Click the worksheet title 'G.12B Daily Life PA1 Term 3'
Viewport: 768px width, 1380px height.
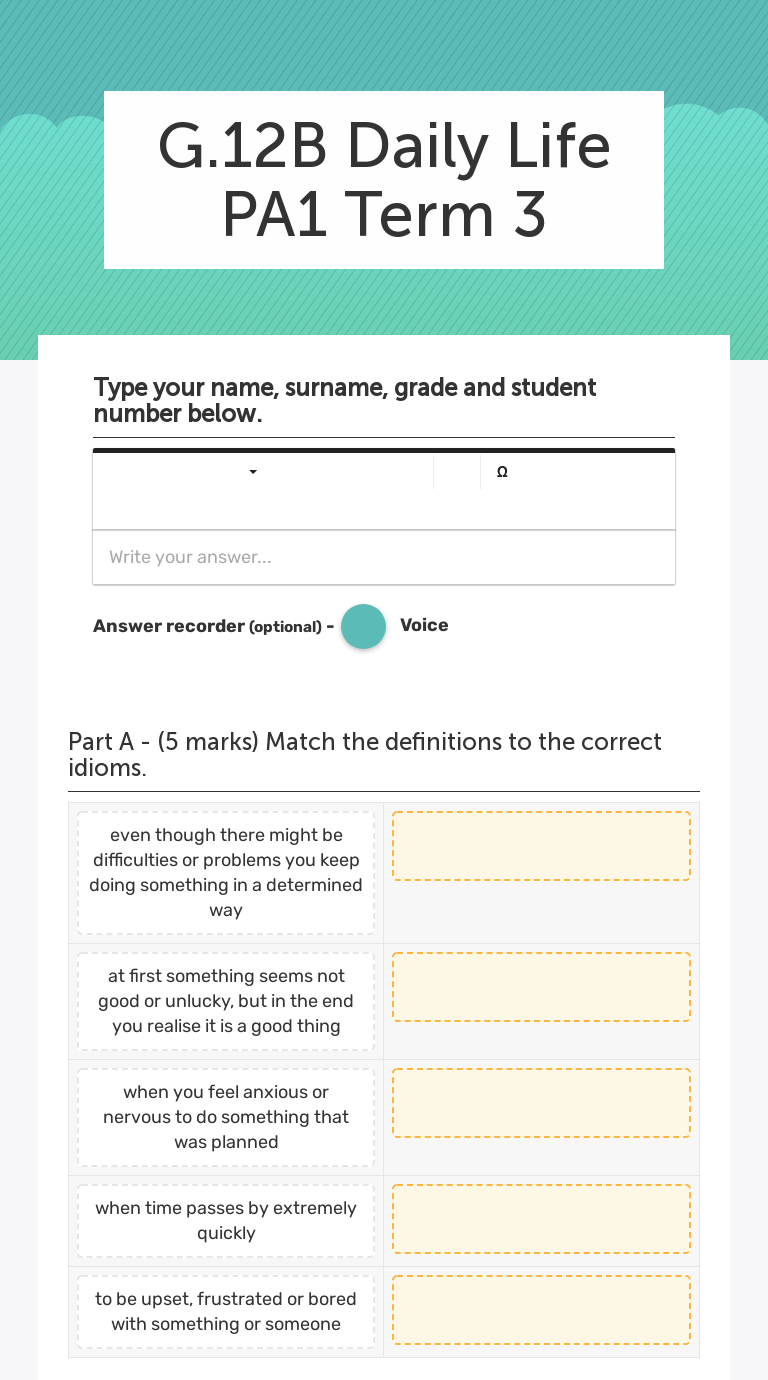point(384,180)
